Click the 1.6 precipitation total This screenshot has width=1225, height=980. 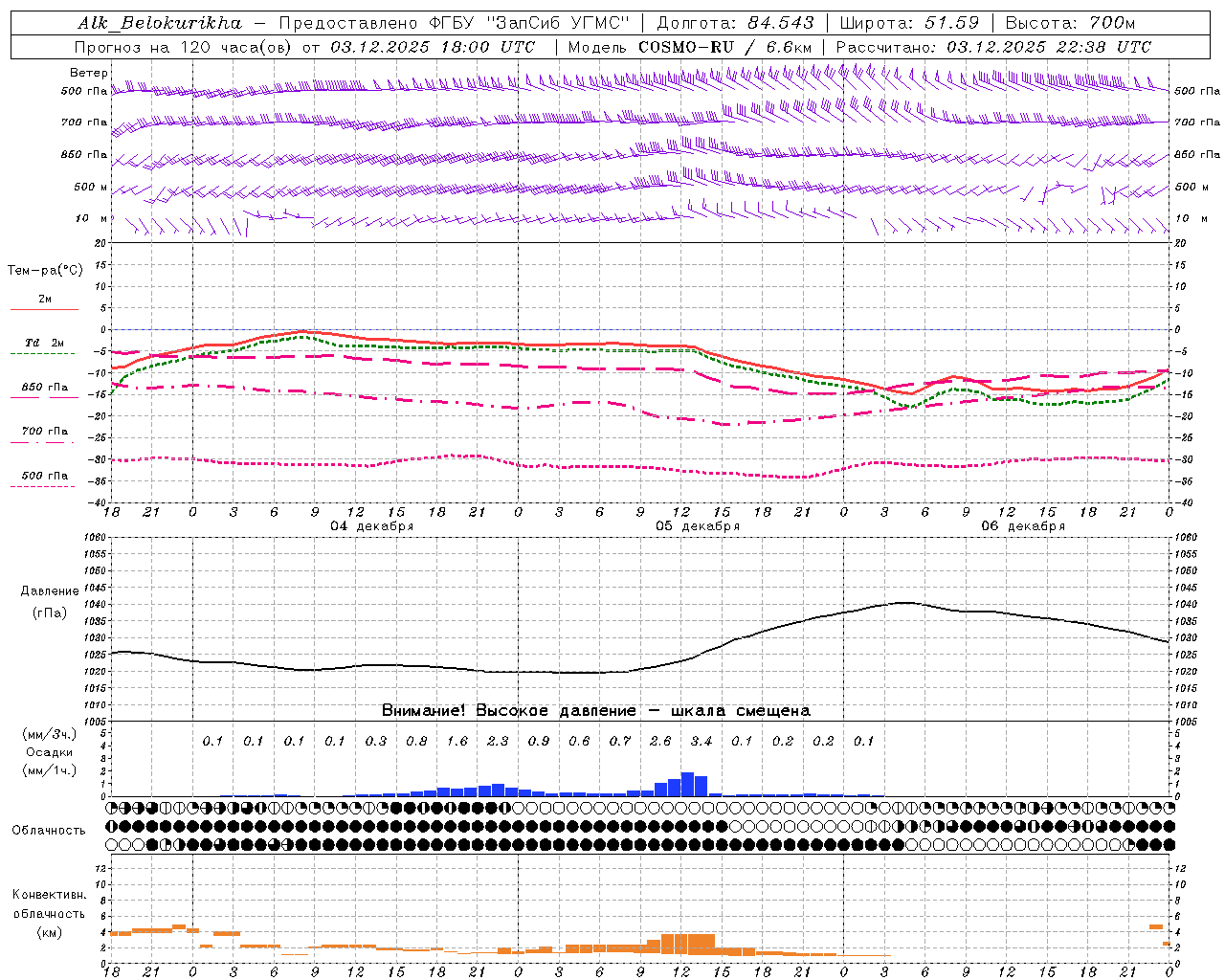[x=457, y=742]
